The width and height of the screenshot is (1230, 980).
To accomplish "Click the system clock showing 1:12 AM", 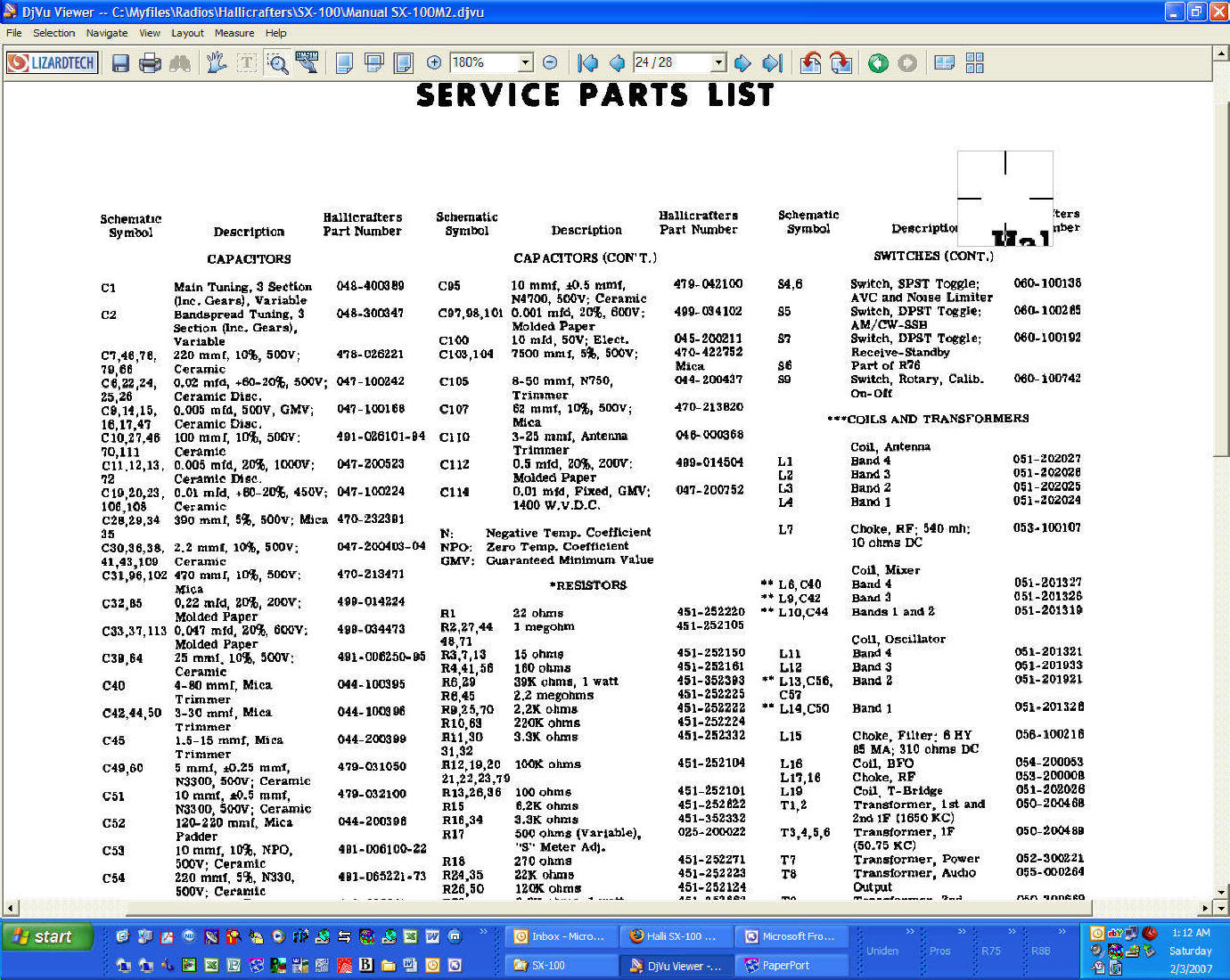I will [x=1191, y=933].
